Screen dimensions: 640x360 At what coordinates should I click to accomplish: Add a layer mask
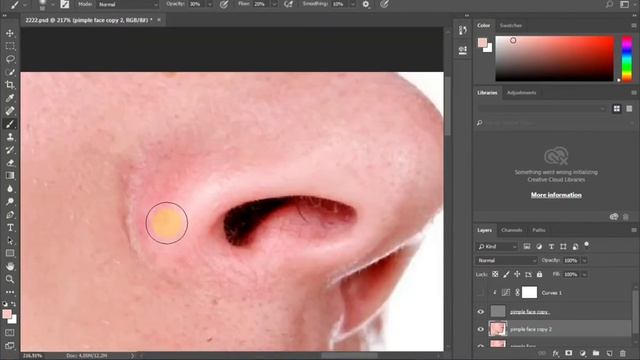[x=569, y=353]
